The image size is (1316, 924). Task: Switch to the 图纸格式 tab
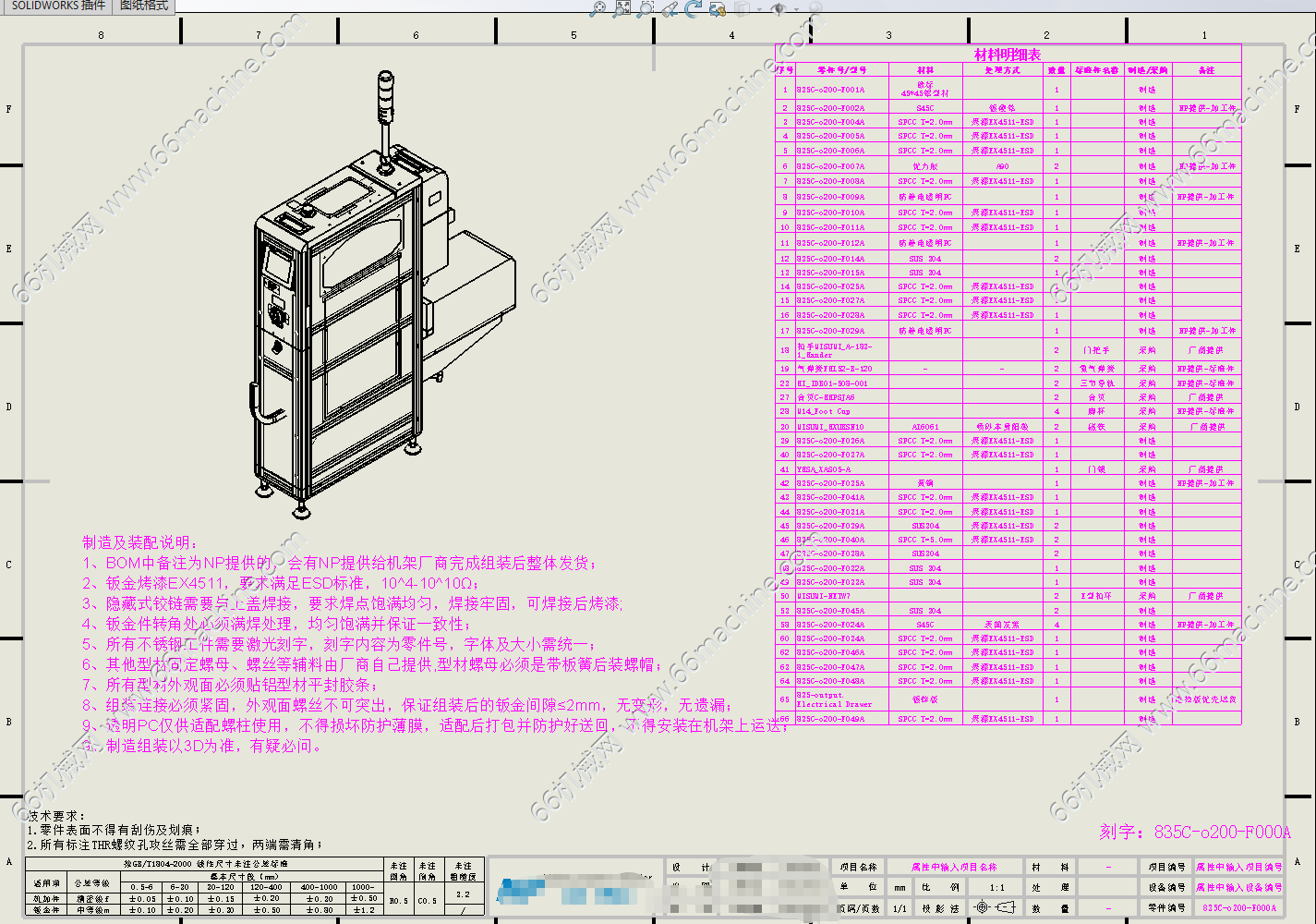tap(144, 6)
